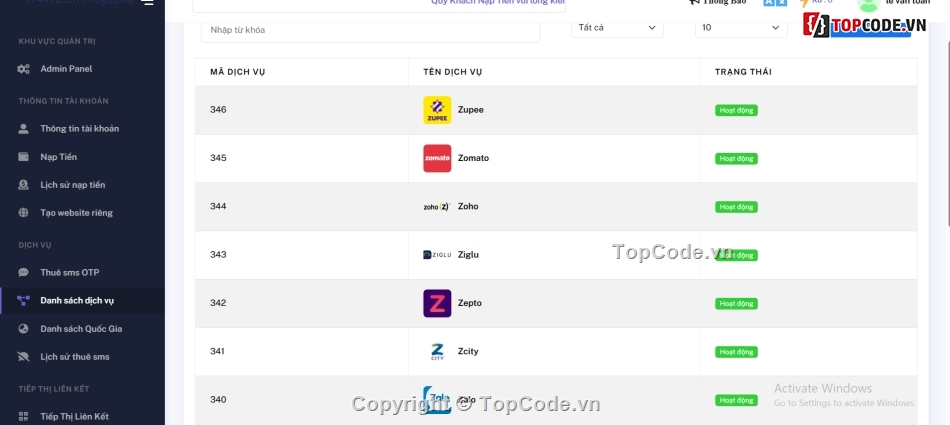Click the Ziglu logo
Screen dimensions: 950x425
pos(437,255)
